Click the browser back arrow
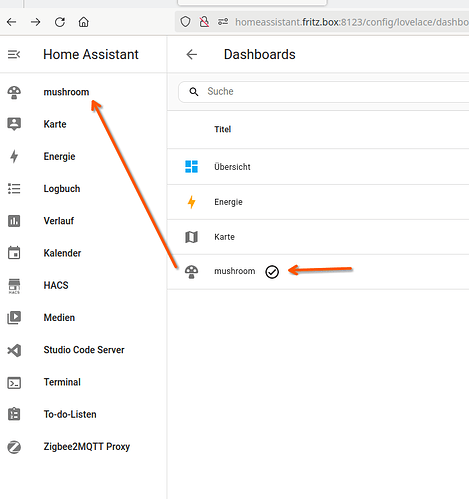The height and width of the screenshot is (499, 469). tap(12, 22)
